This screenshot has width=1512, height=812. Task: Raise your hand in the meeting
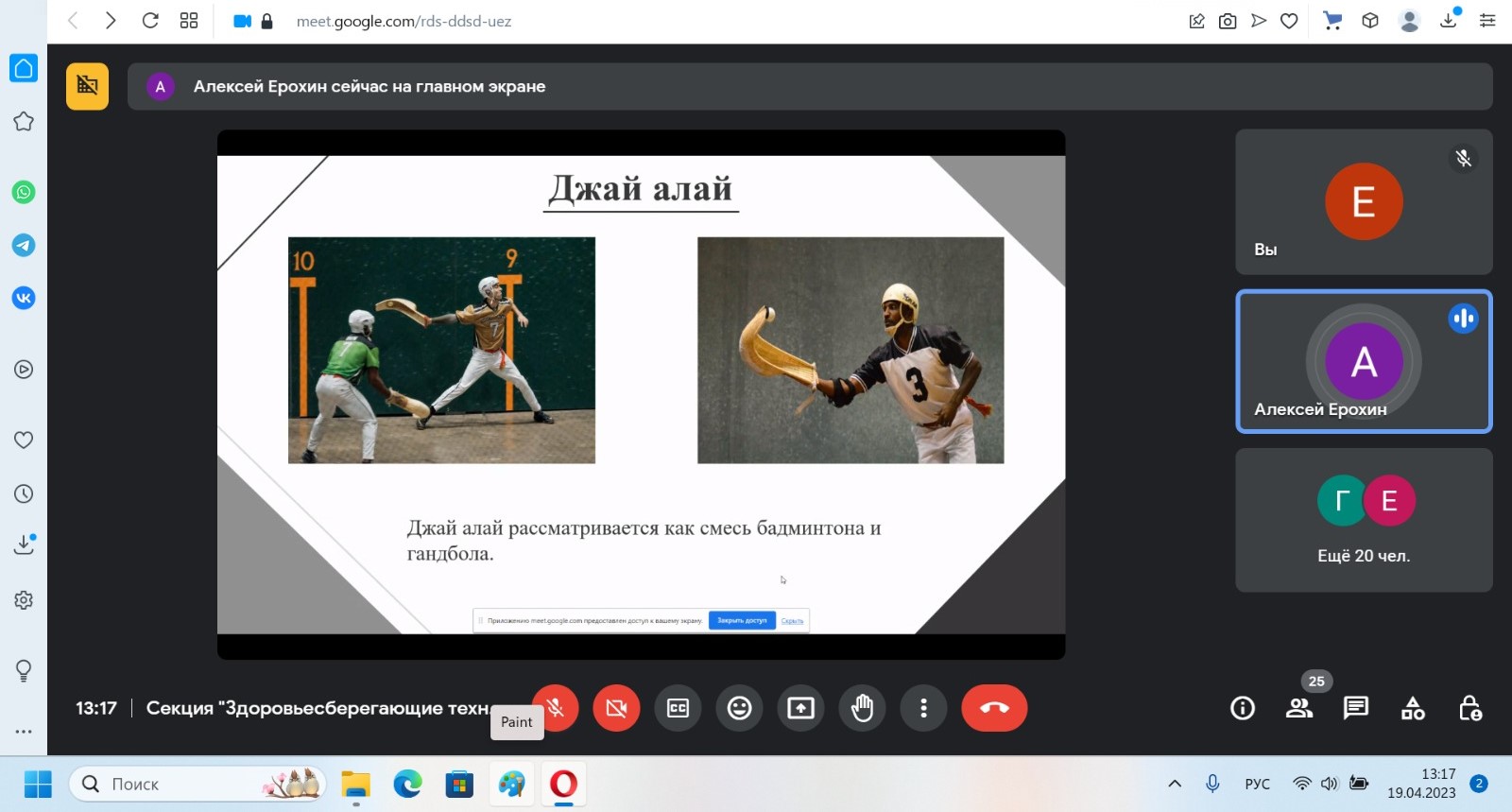(x=862, y=708)
